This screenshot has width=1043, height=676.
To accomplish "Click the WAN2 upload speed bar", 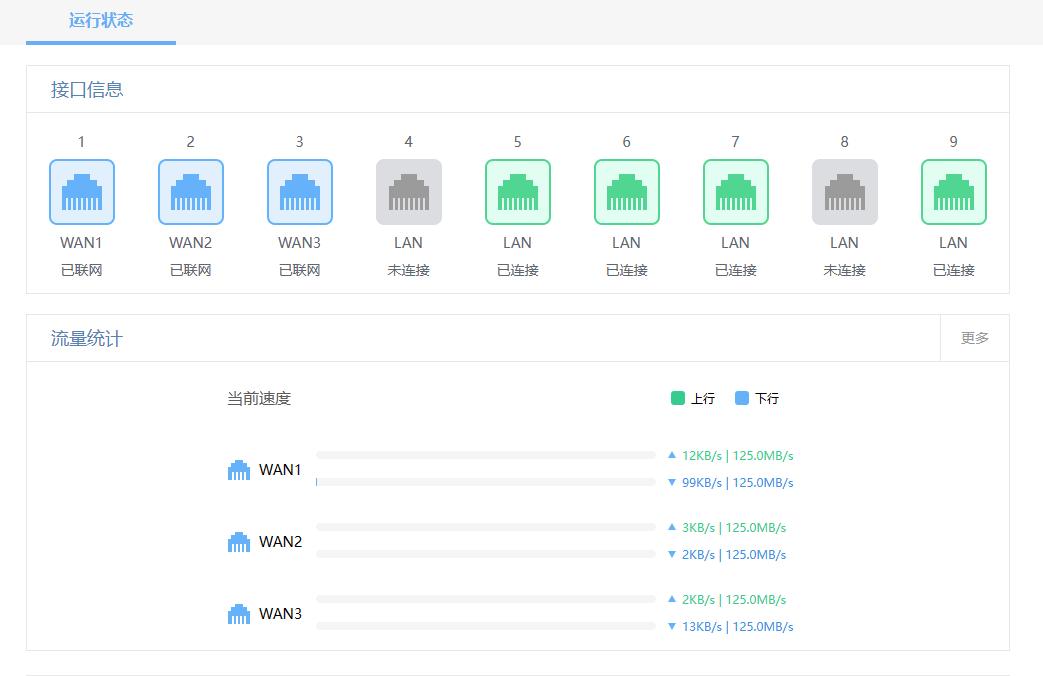I will coord(486,527).
